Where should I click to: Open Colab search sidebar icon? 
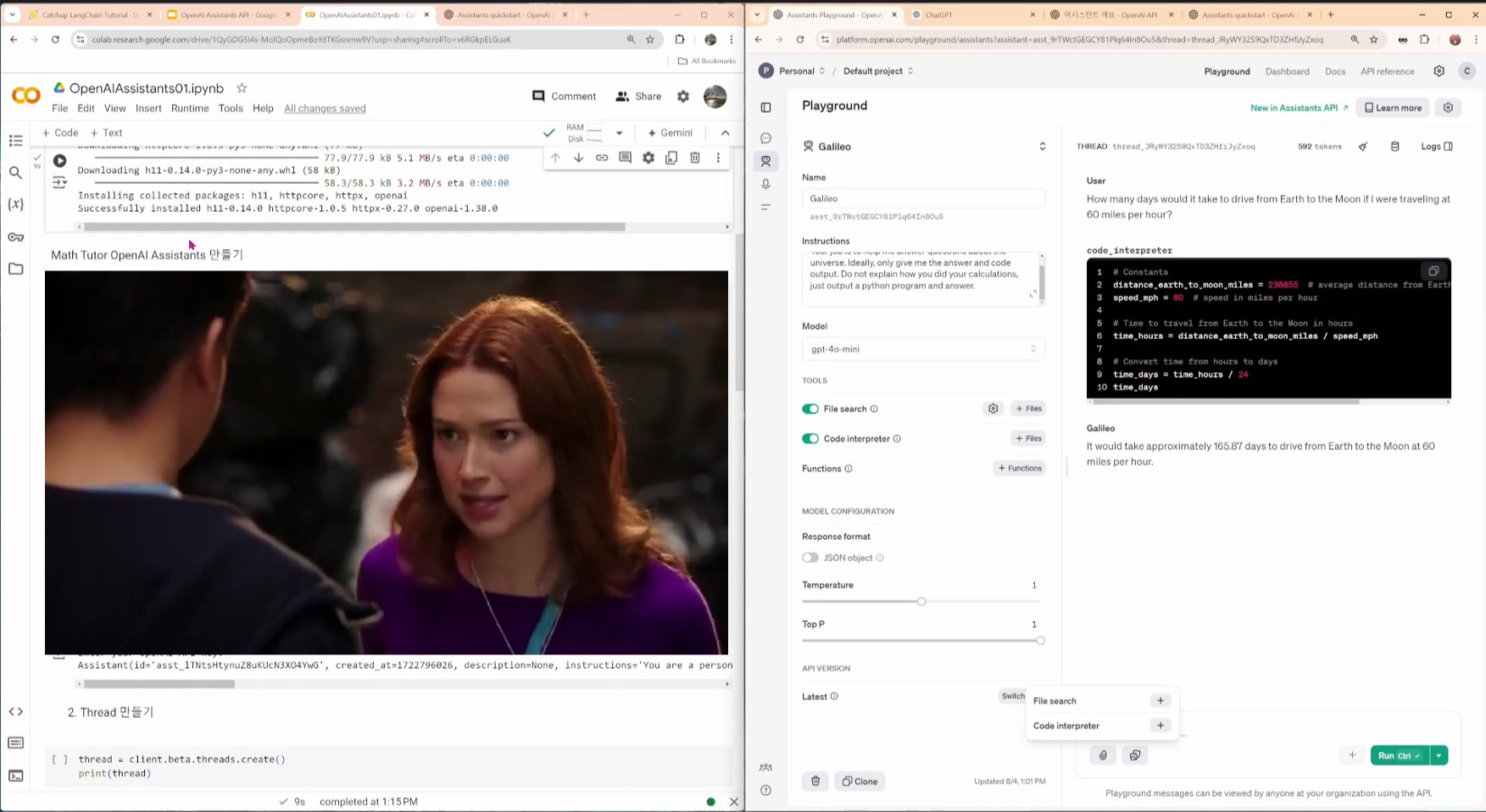pyautogui.click(x=15, y=173)
